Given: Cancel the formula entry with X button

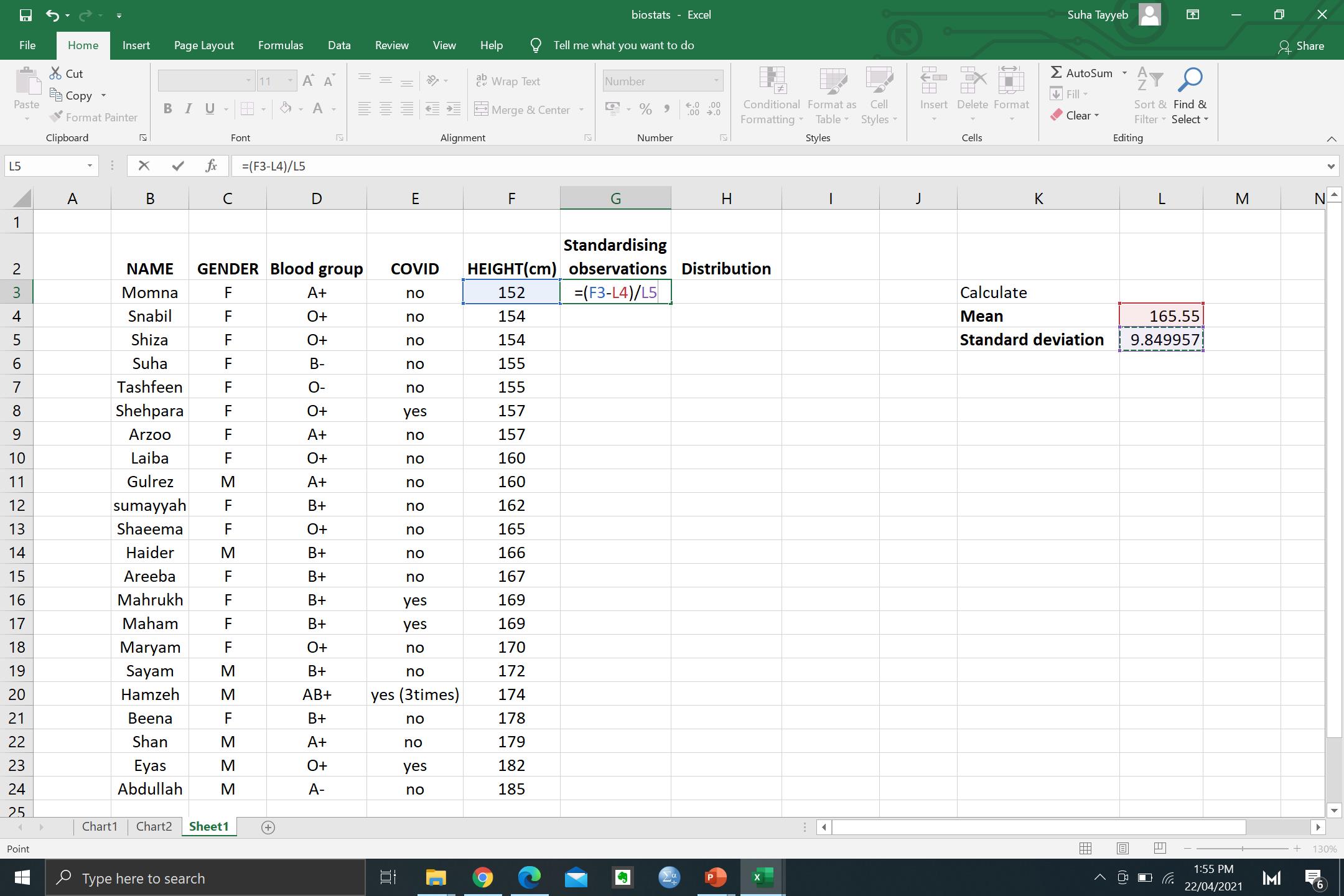Looking at the screenshot, I should coord(144,166).
